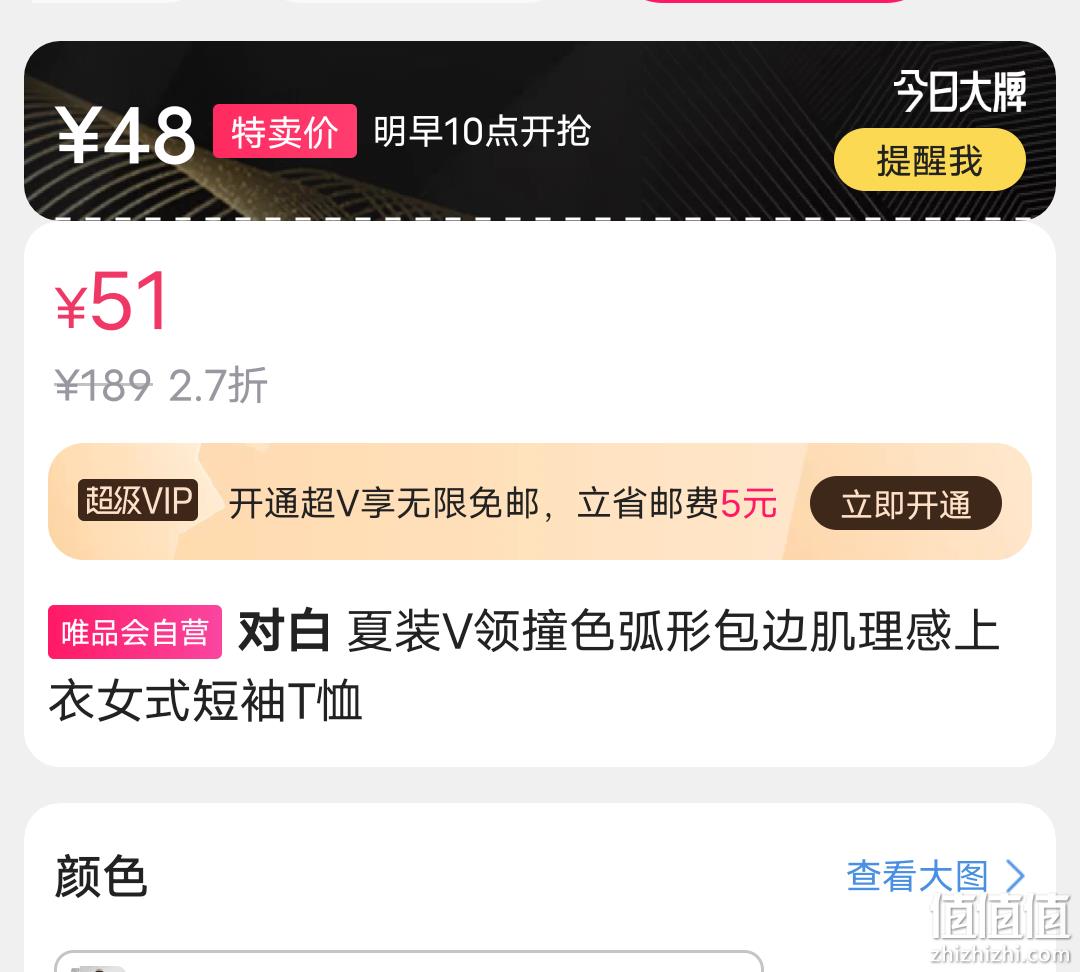The width and height of the screenshot is (1080, 972).
Task: Tap the 今日大牌 logo
Action: [x=959, y=92]
